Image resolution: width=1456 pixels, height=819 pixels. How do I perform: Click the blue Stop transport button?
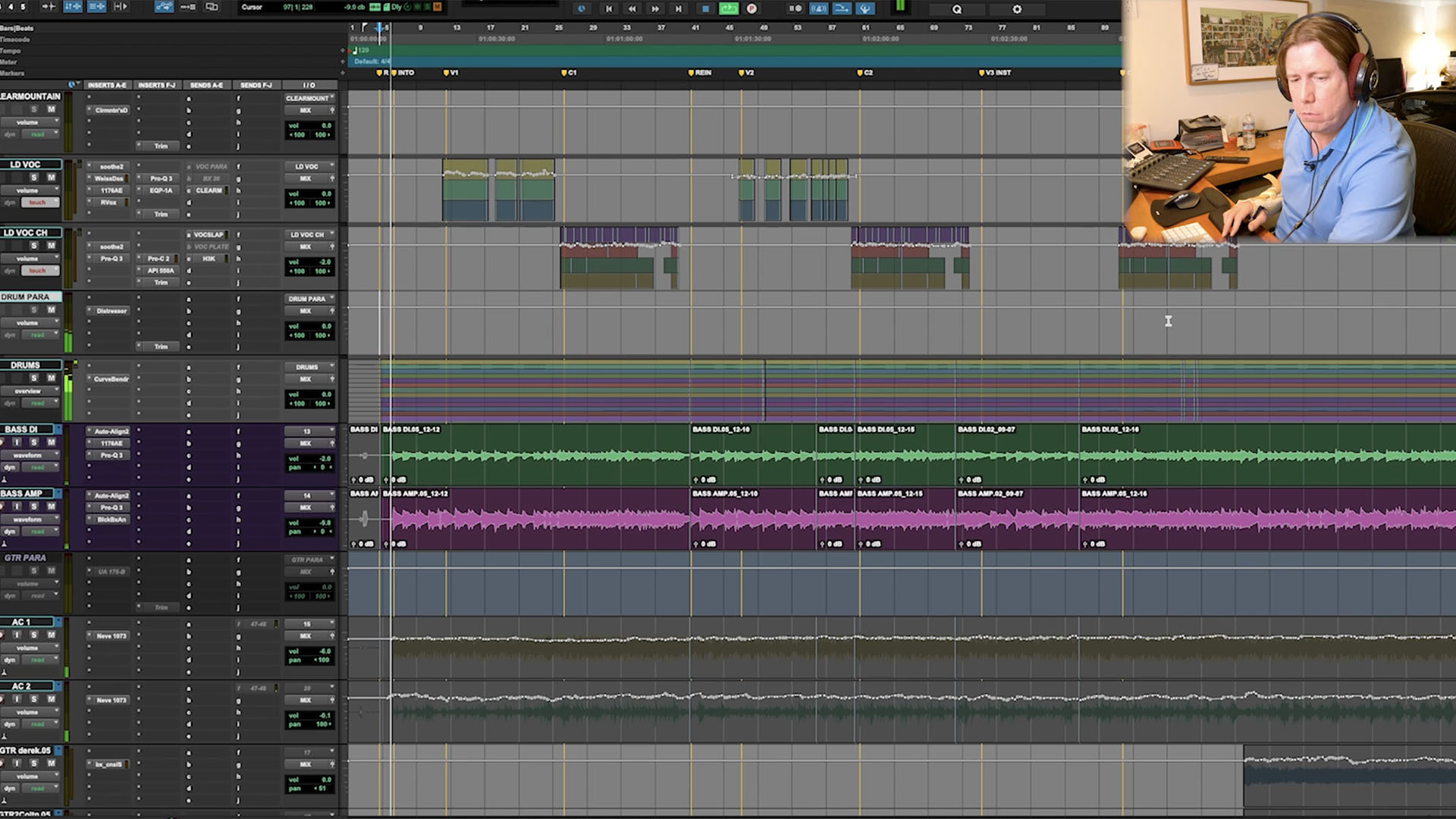tap(705, 8)
